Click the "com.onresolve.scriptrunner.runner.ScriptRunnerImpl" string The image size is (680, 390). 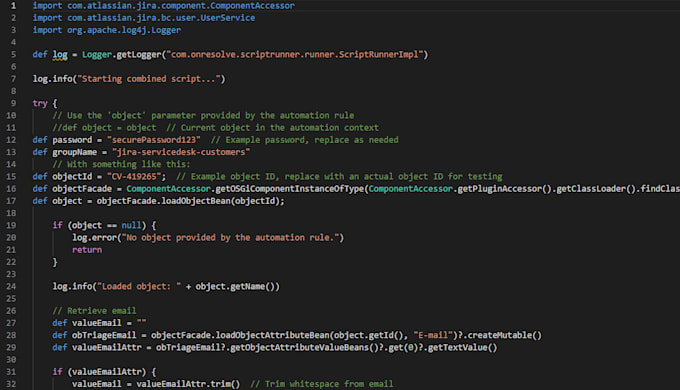coord(295,55)
